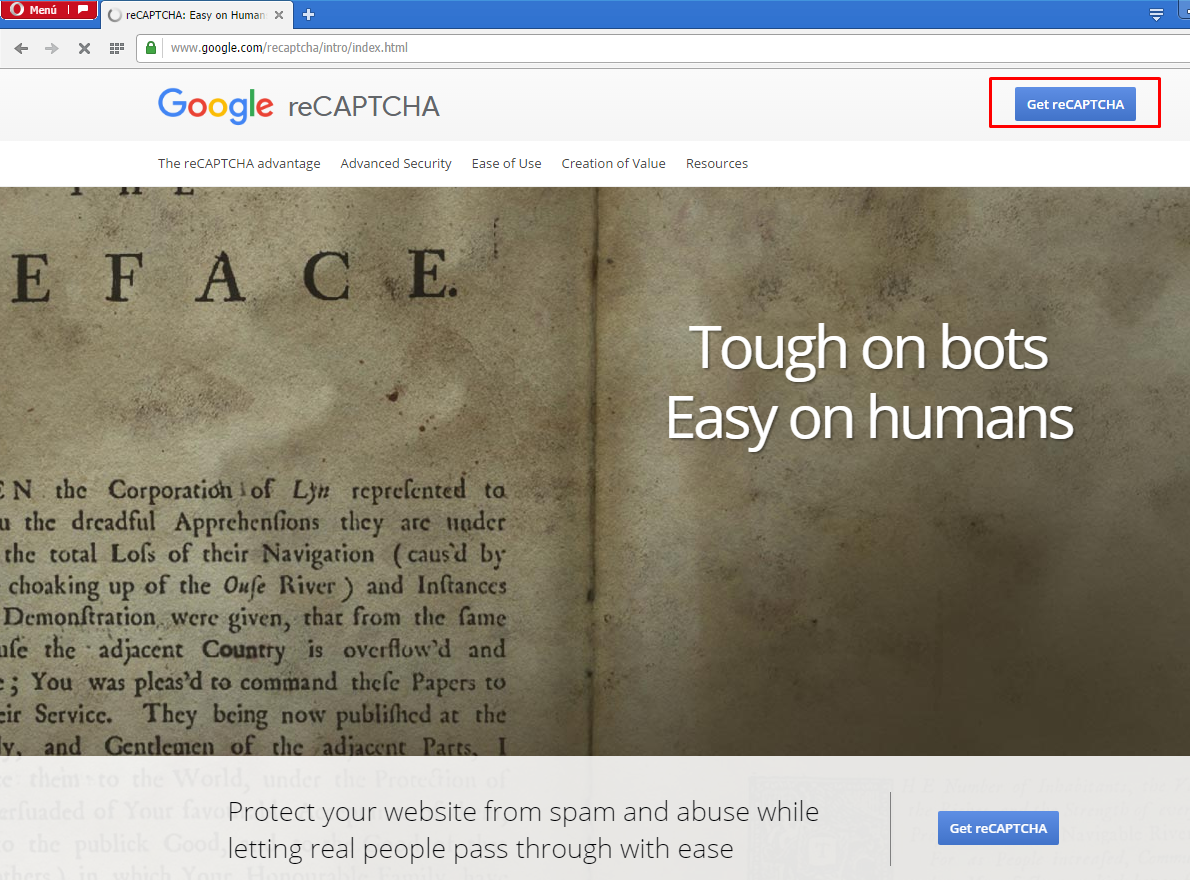Click the bottom Get reCAPTCHA button
The height and width of the screenshot is (880, 1190).
[x=998, y=828]
